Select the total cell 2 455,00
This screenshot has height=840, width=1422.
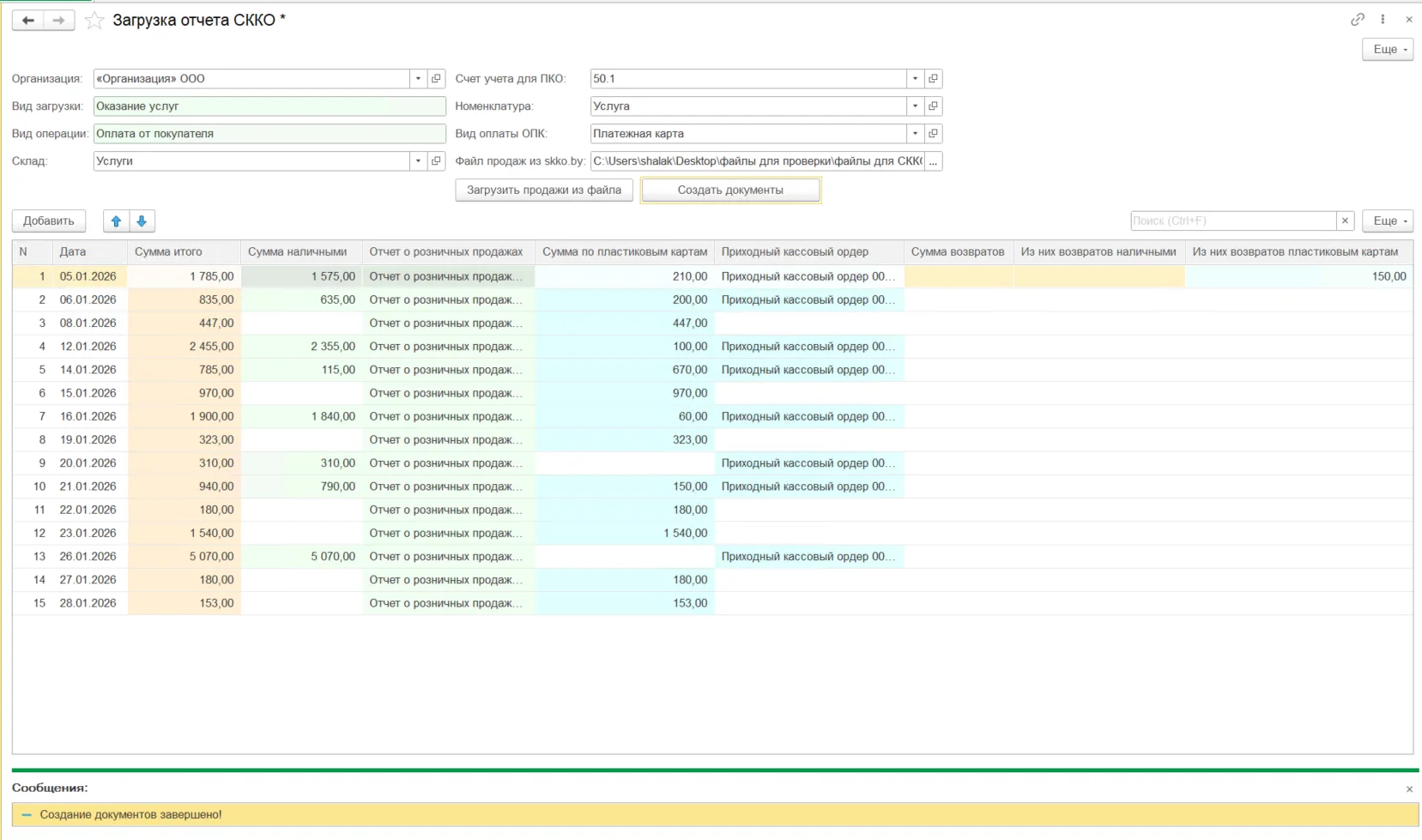click(184, 347)
